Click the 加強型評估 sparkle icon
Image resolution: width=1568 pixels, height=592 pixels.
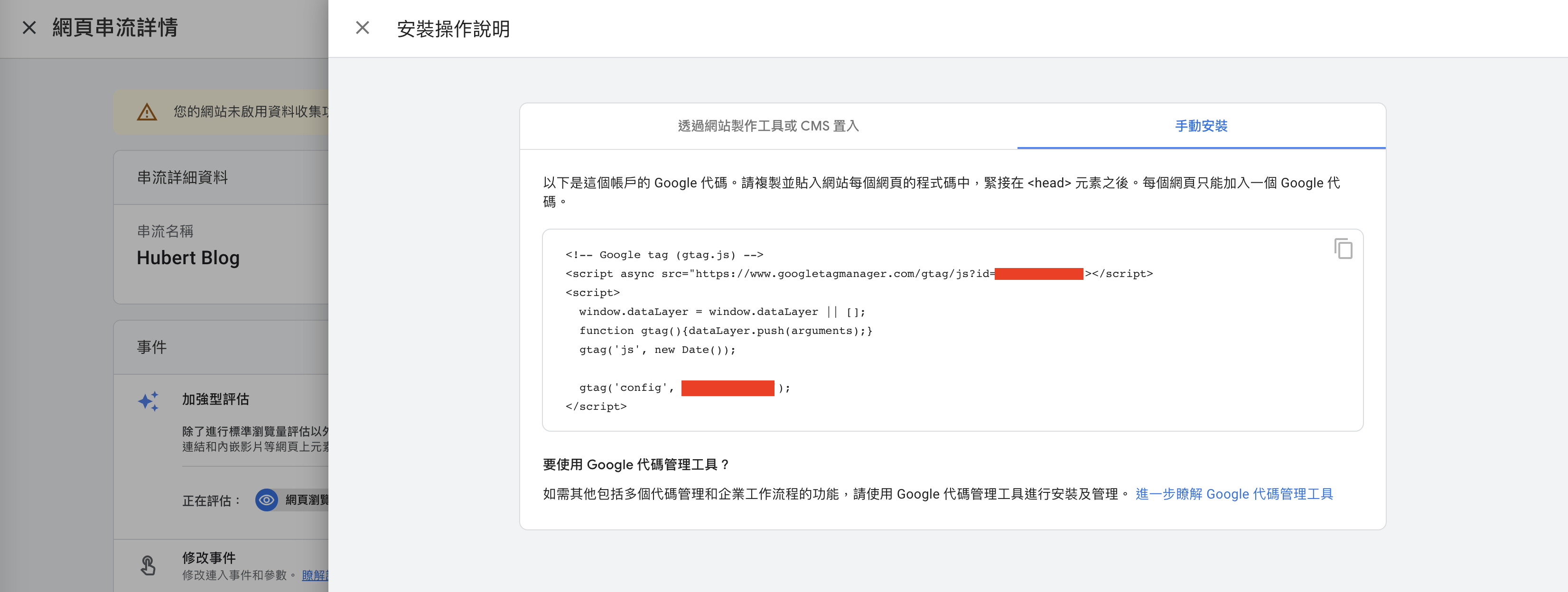[x=149, y=401]
